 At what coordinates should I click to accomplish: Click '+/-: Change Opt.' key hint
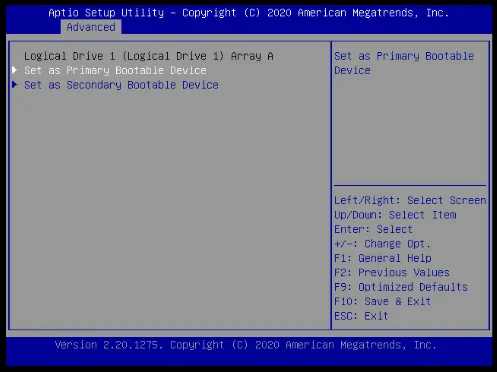pyautogui.click(x=382, y=244)
